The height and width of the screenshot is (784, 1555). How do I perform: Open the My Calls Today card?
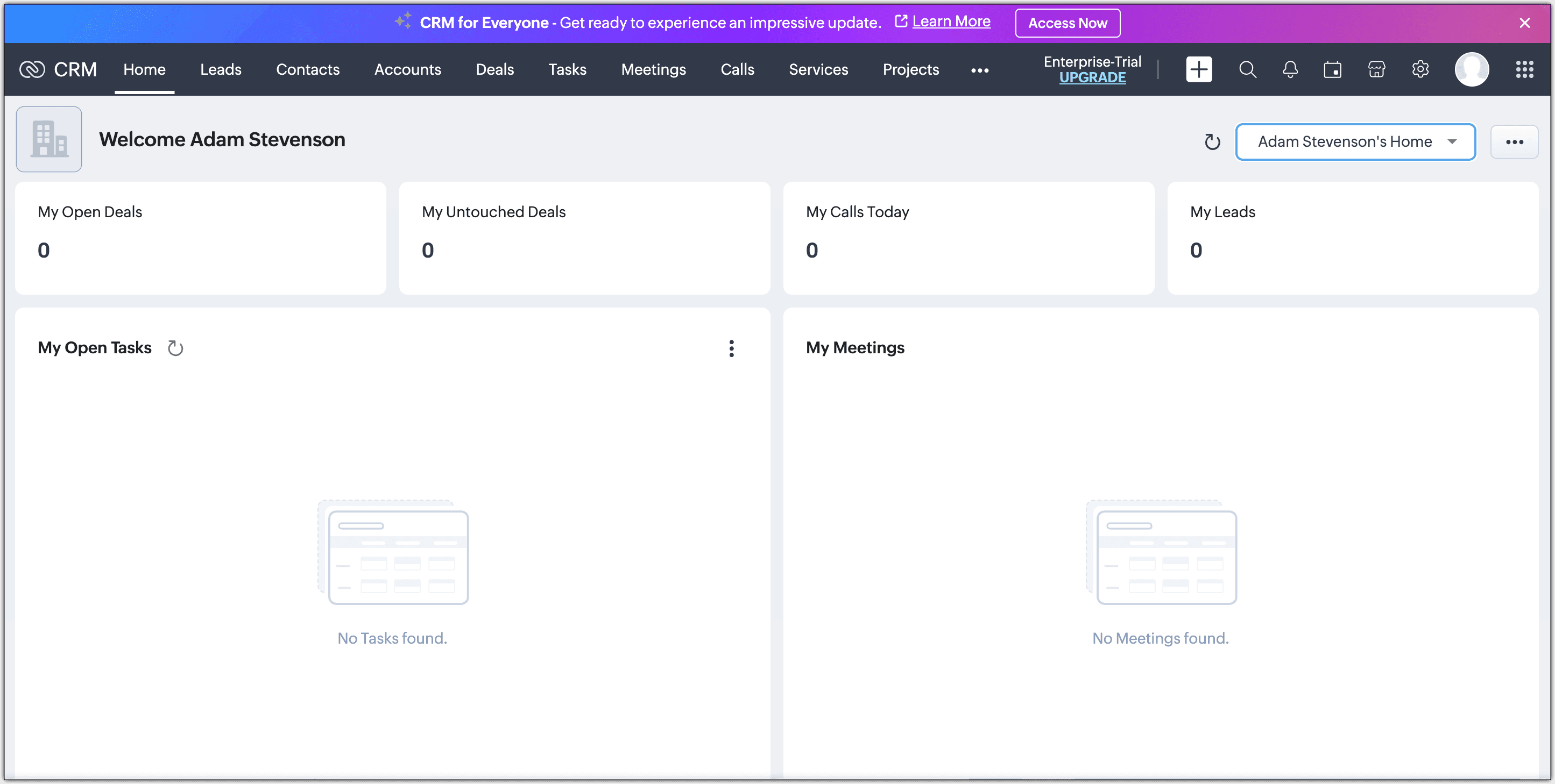[969, 238]
